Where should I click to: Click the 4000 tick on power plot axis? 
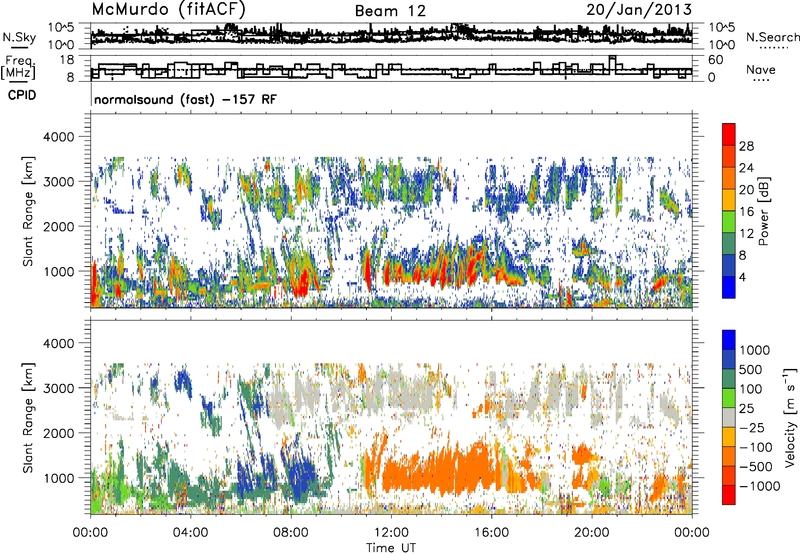pyautogui.click(x=59, y=137)
